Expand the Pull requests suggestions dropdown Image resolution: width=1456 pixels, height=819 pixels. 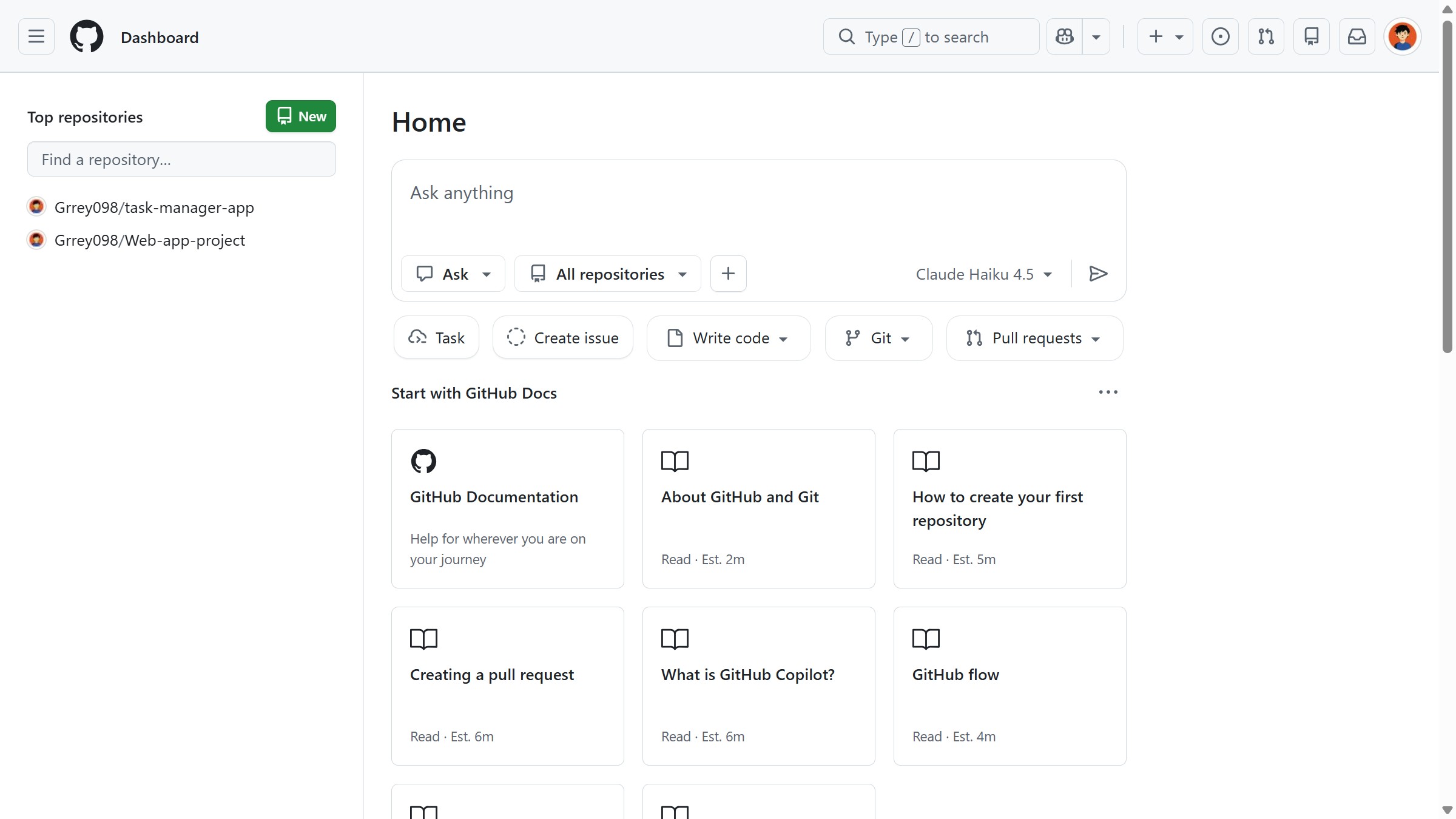click(x=1035, y=338)
